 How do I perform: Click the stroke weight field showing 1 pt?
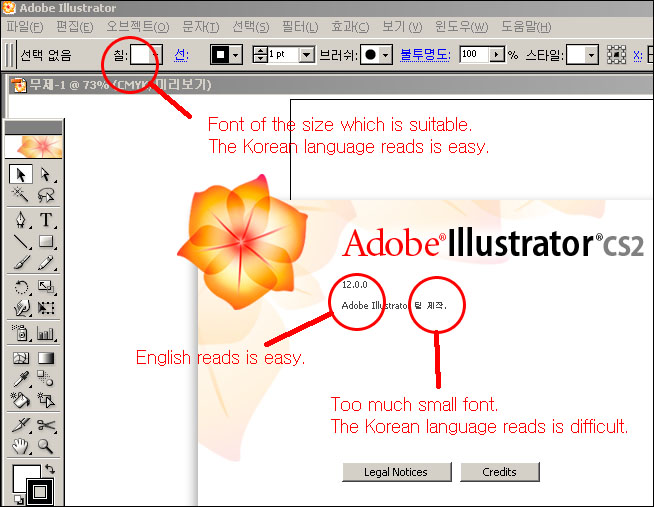point(284,55)
